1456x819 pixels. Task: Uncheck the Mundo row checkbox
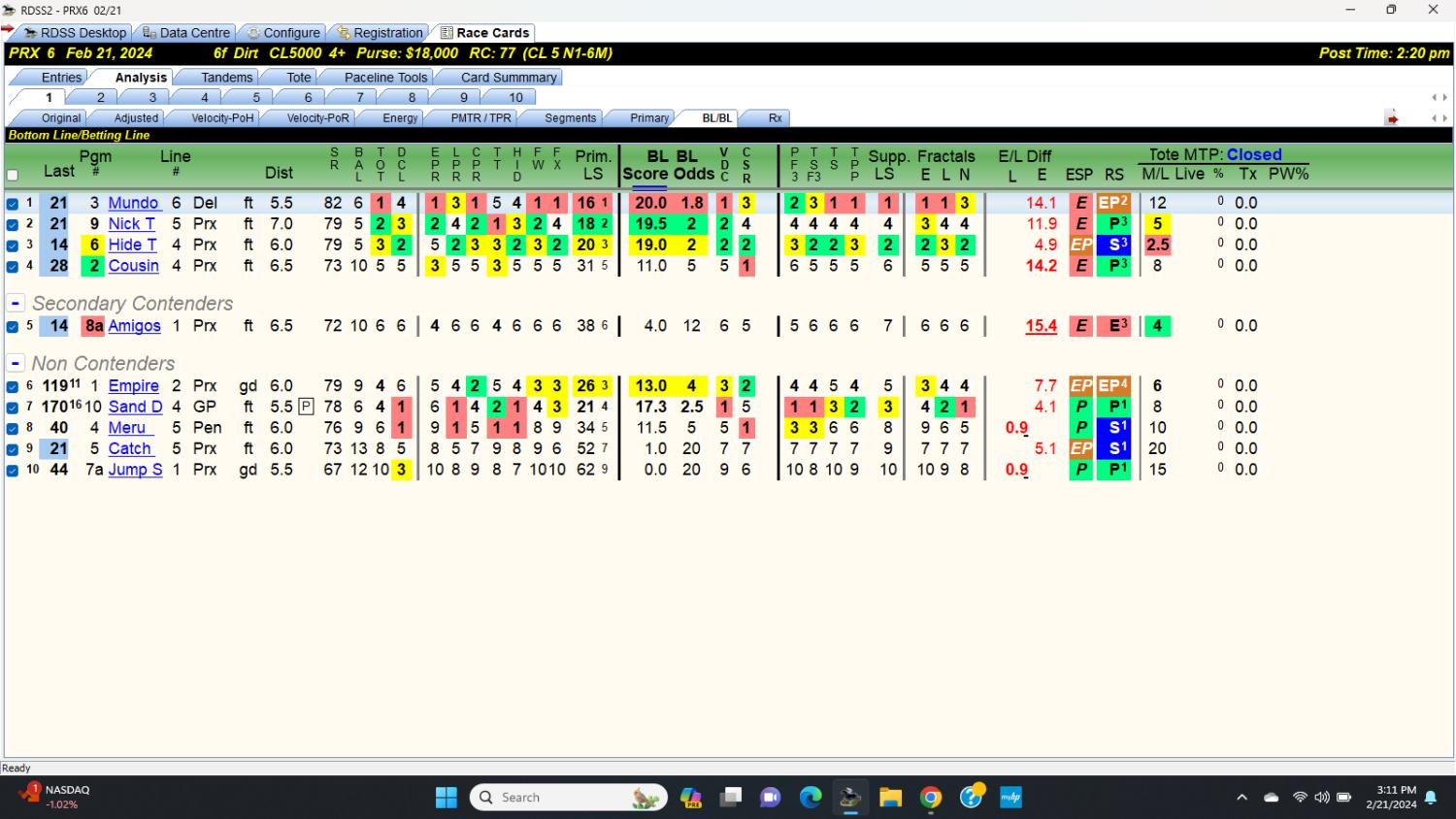(x=13, y=204)
